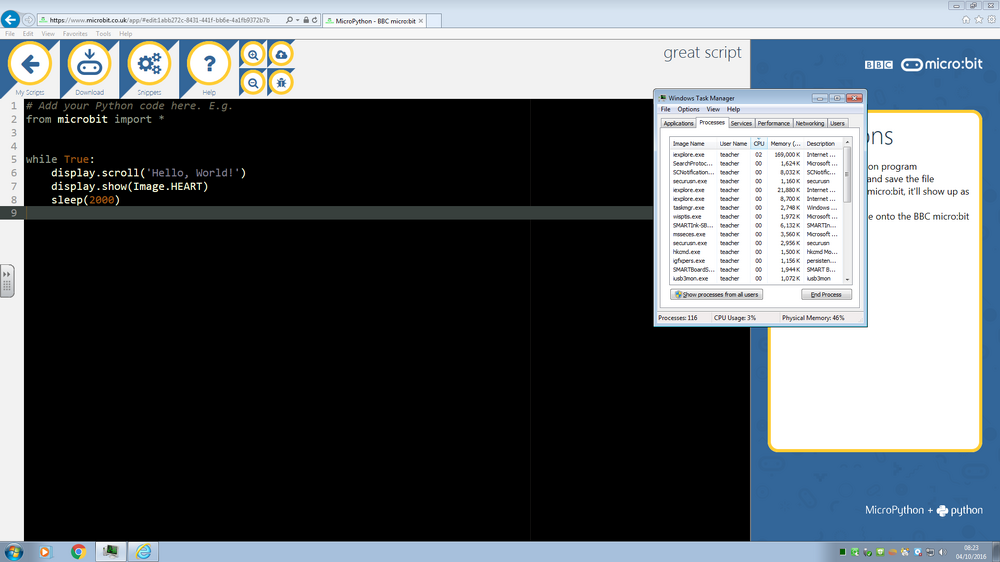Select msseces.exe process row

(x=756, y=234)
